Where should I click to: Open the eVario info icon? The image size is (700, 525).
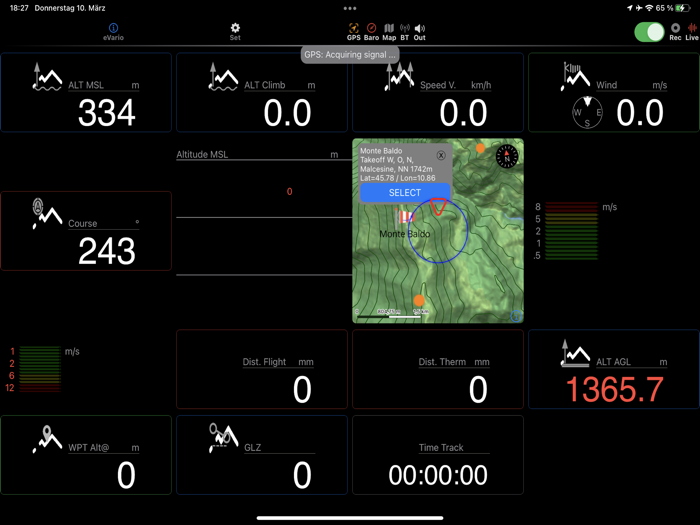(x=113, y=28)
